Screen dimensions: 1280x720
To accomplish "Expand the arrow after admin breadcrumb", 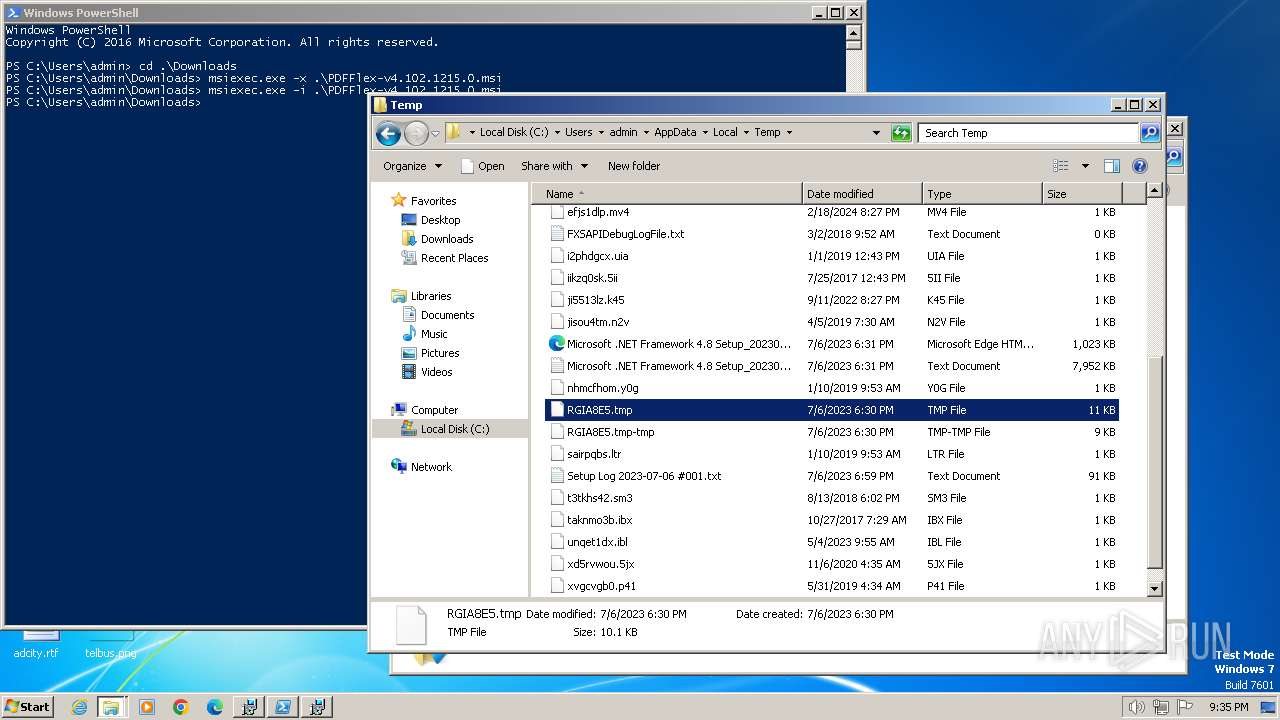I will pyautogui.click(x=645, y=132).
